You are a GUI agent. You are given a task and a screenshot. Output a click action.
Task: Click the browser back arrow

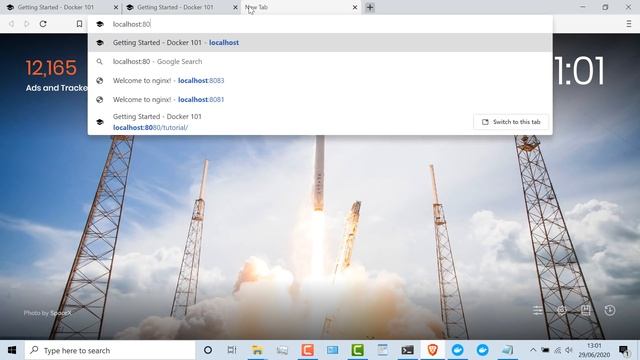point(11,24)
